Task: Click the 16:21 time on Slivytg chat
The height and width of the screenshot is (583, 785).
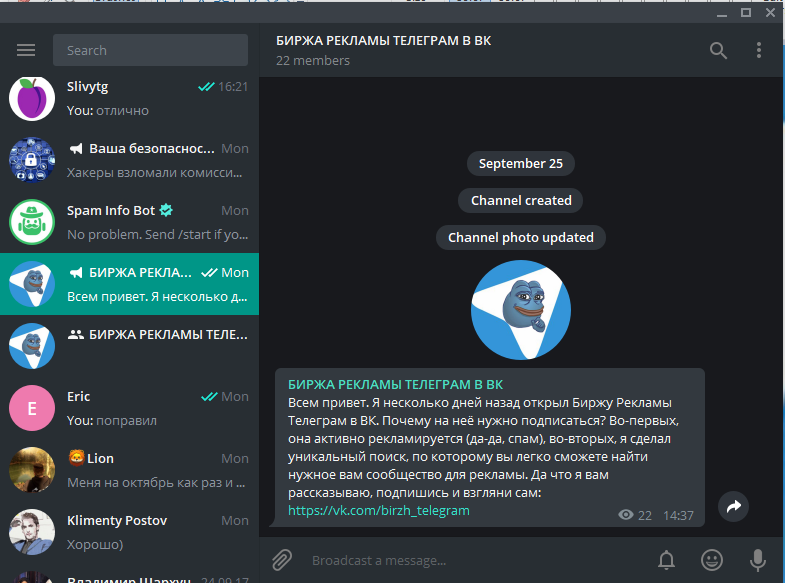Action: [233, 87]
